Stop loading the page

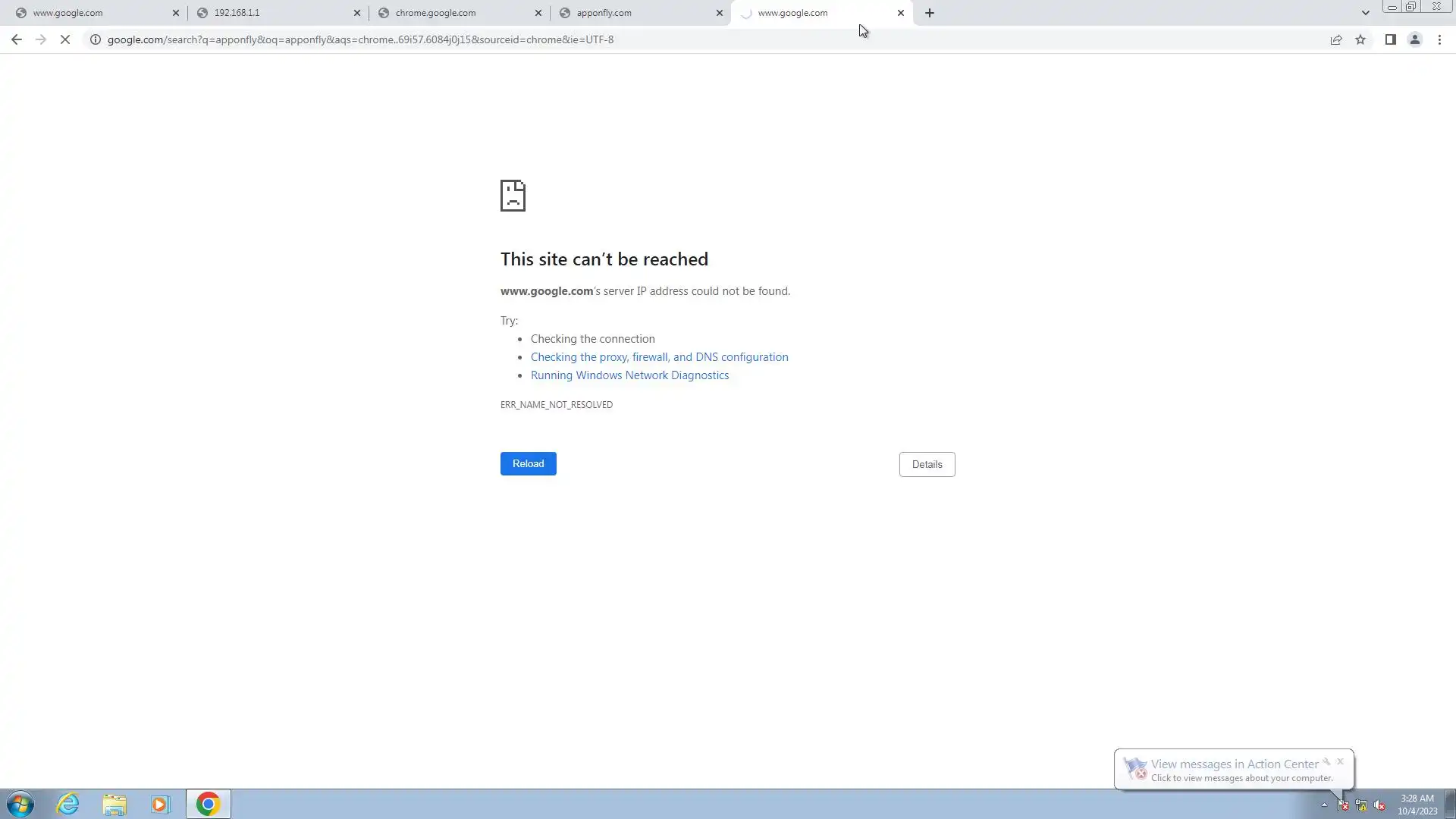(65, 39)
